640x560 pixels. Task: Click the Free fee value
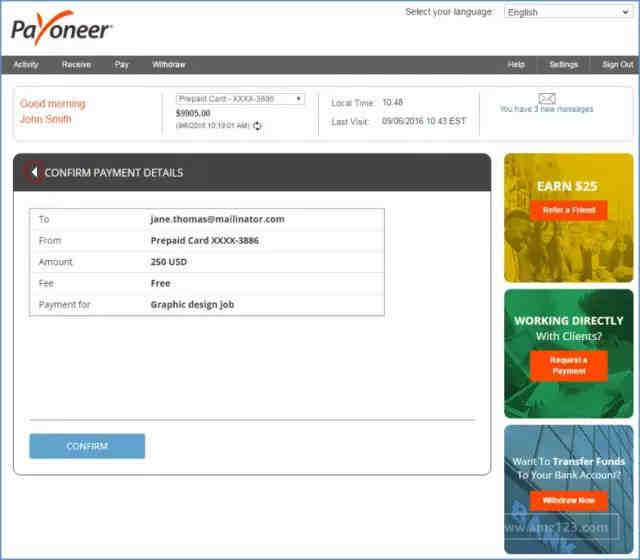tap(160, 283)
